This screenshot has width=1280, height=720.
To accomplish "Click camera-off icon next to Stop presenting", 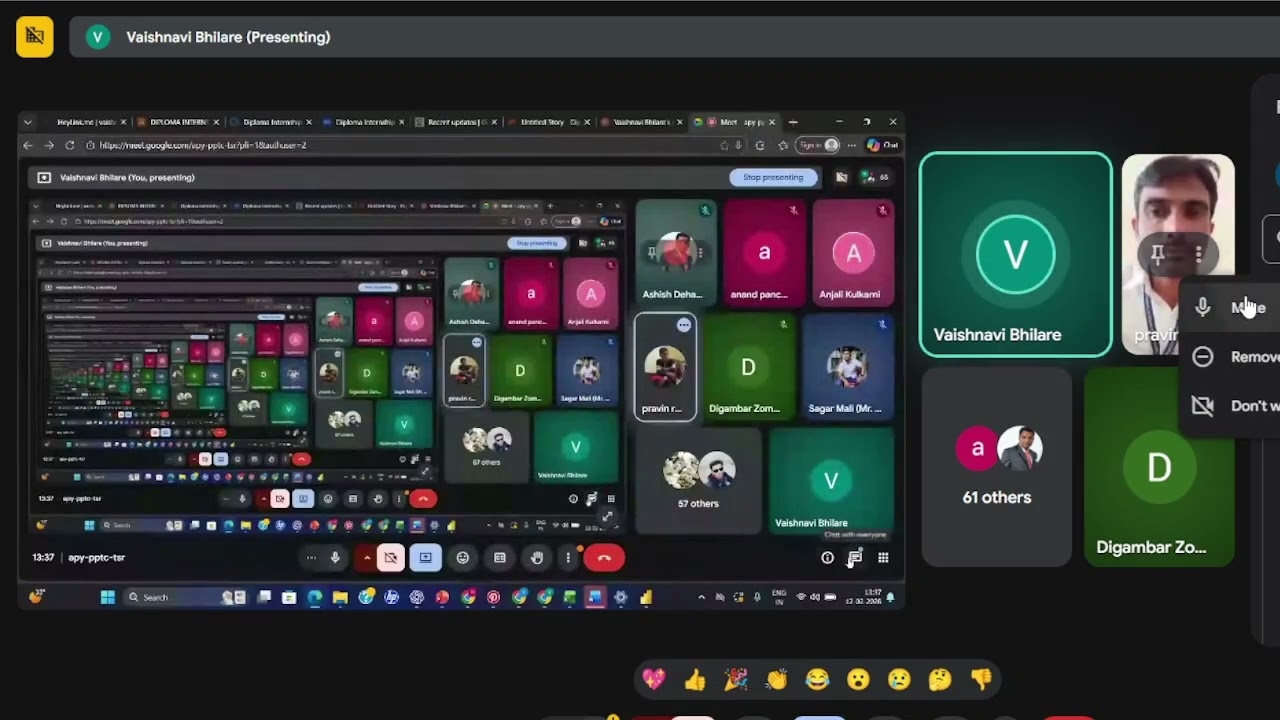I will point(841,177).
